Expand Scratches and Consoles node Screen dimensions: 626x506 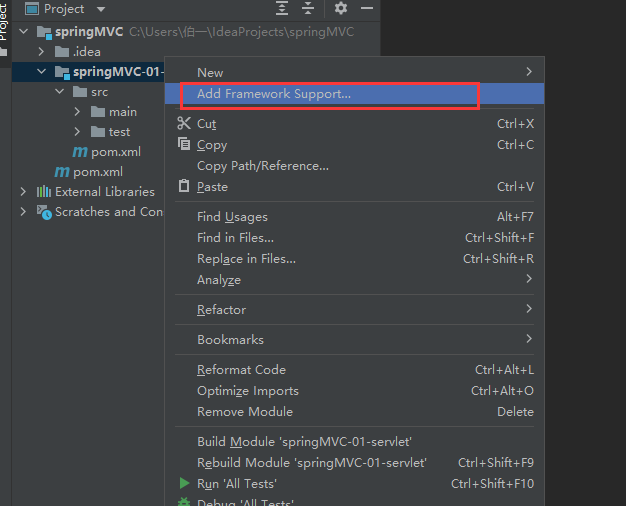pos(23,211)
